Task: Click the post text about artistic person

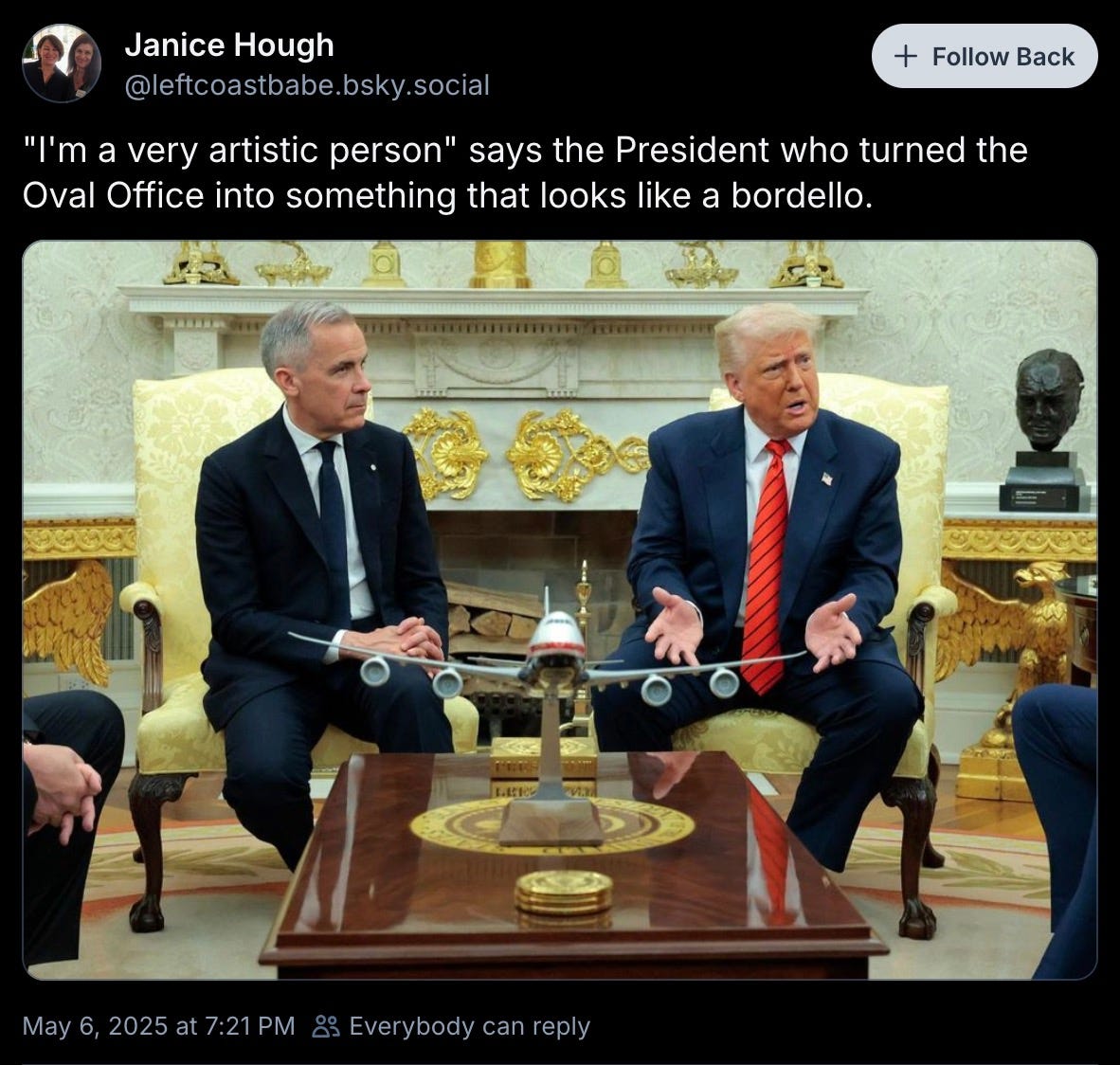Action: pyautogui.click(x=525, y=172)
